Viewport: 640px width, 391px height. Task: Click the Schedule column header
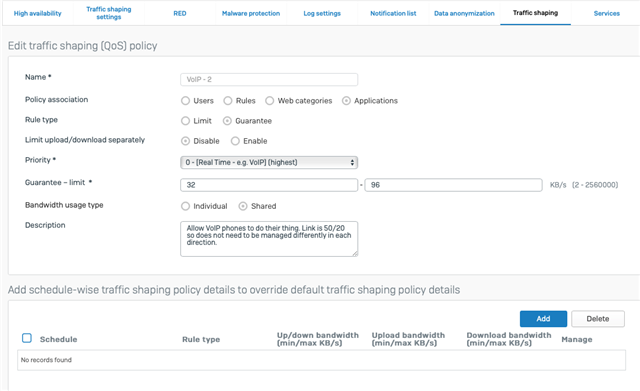point(58,339)
